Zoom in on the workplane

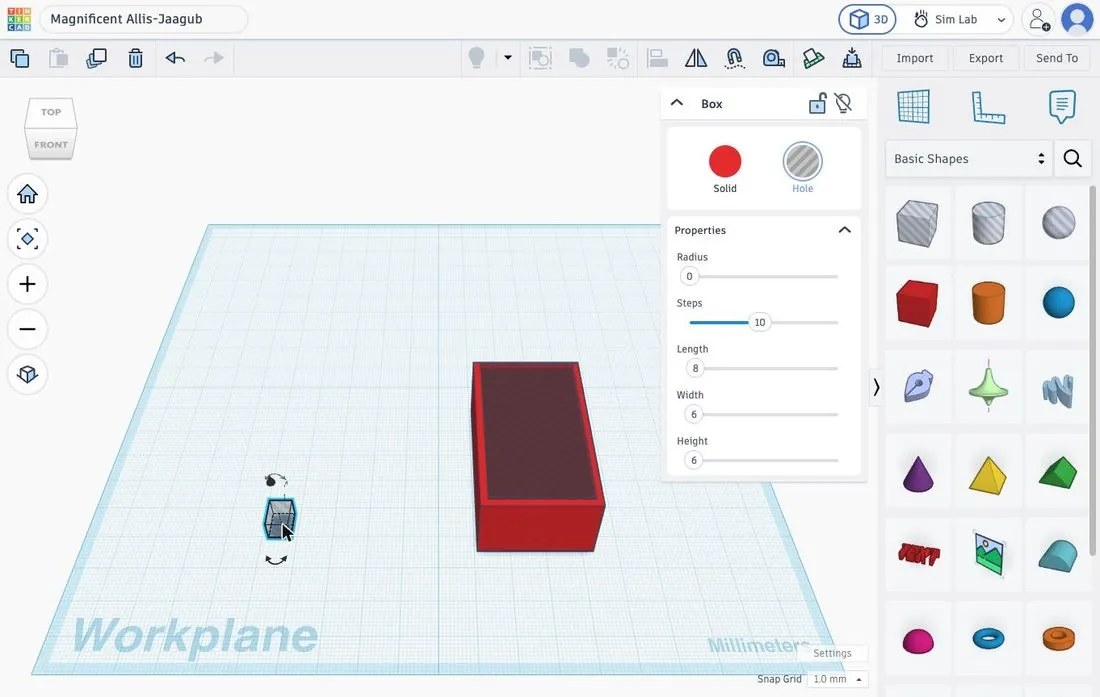tap(27, 284)
